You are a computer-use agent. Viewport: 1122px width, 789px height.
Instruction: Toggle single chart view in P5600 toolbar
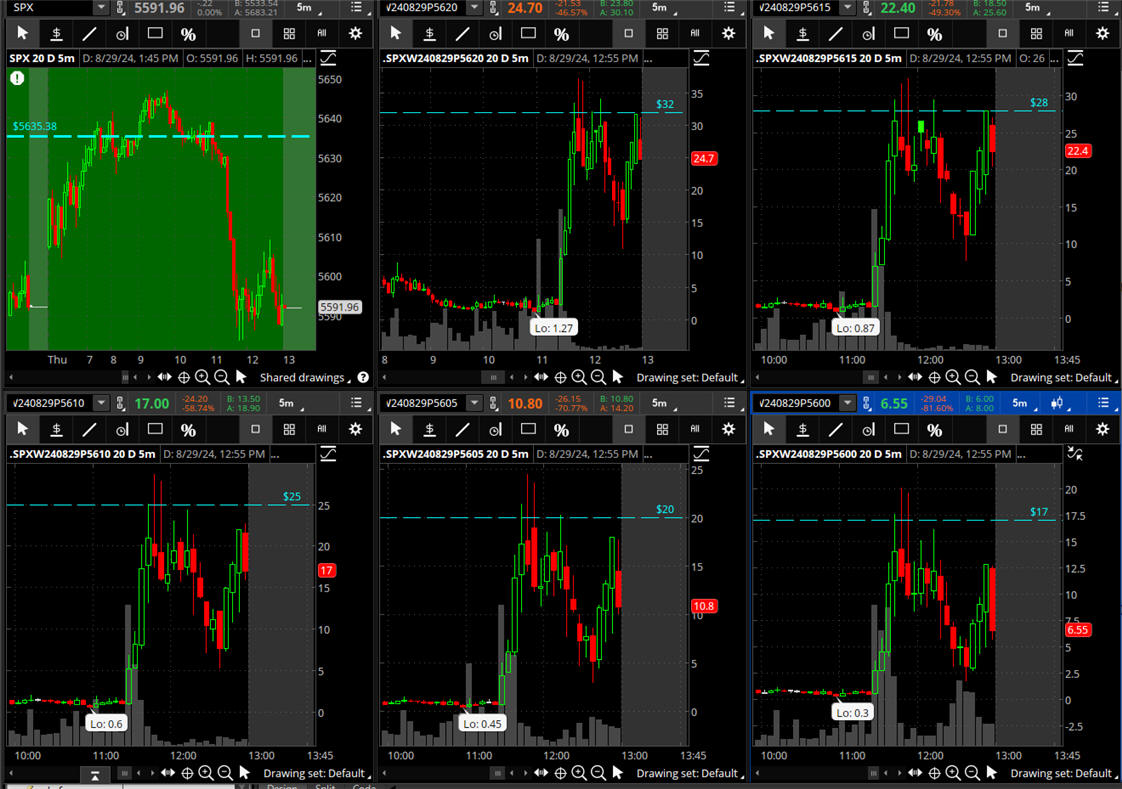[x=1002, y=429]
